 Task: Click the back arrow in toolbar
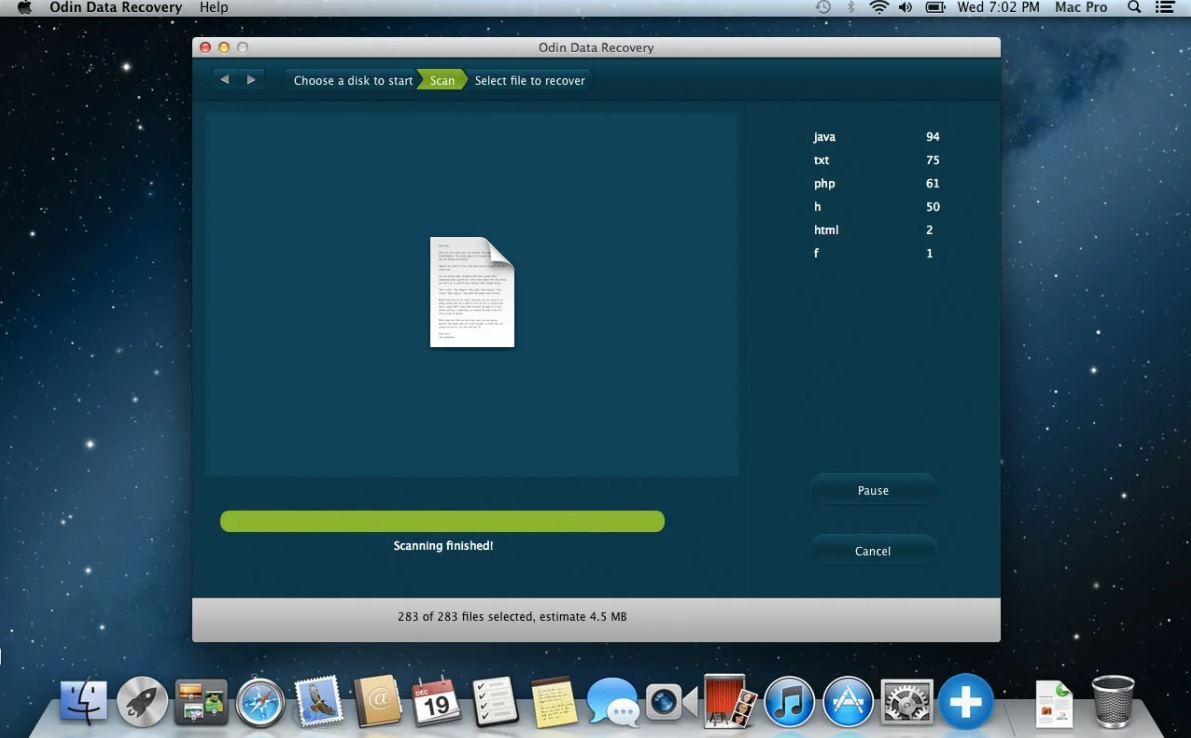[224, 79]
